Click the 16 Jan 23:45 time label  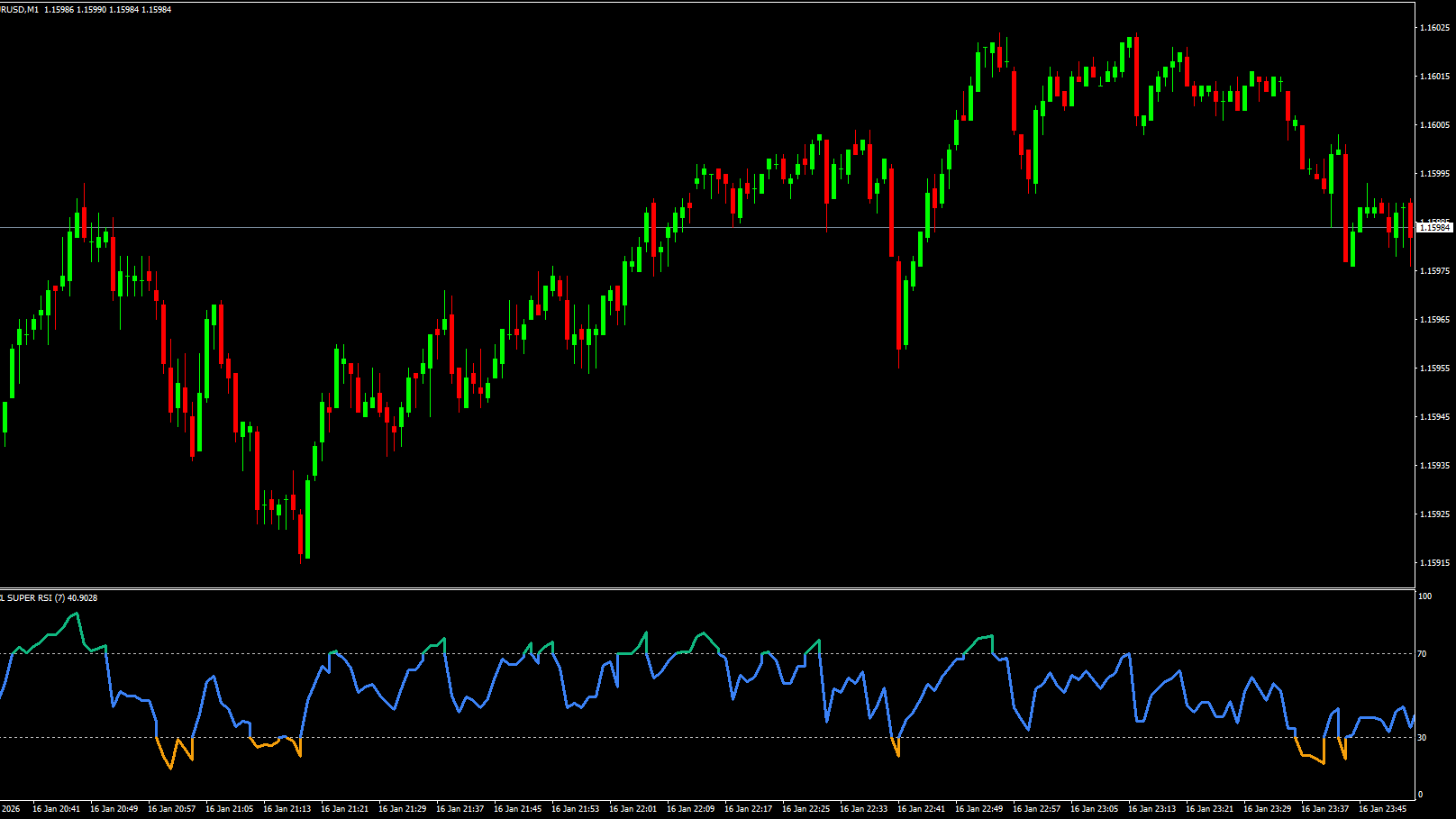(x=1382, y=809)
